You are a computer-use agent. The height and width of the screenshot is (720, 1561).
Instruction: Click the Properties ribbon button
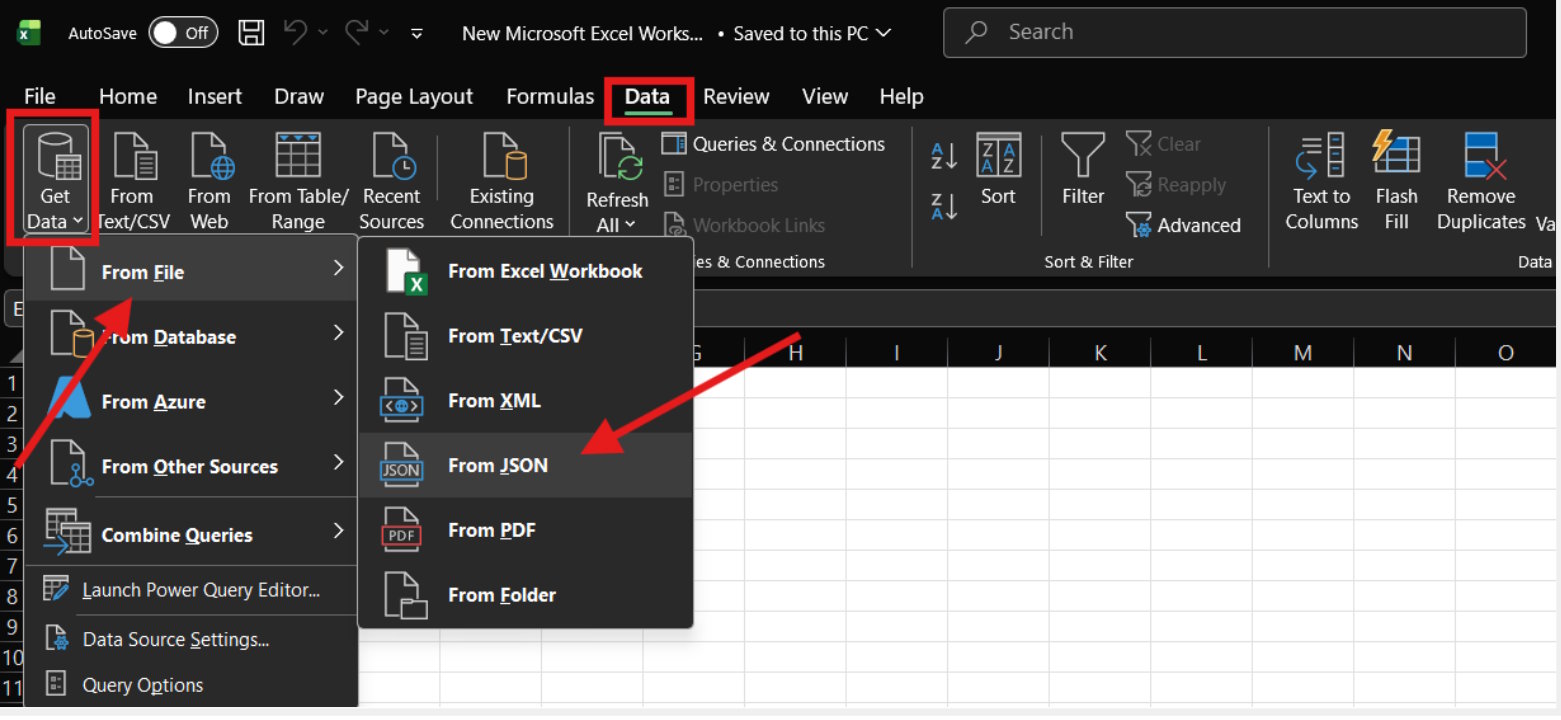point(721,185)
